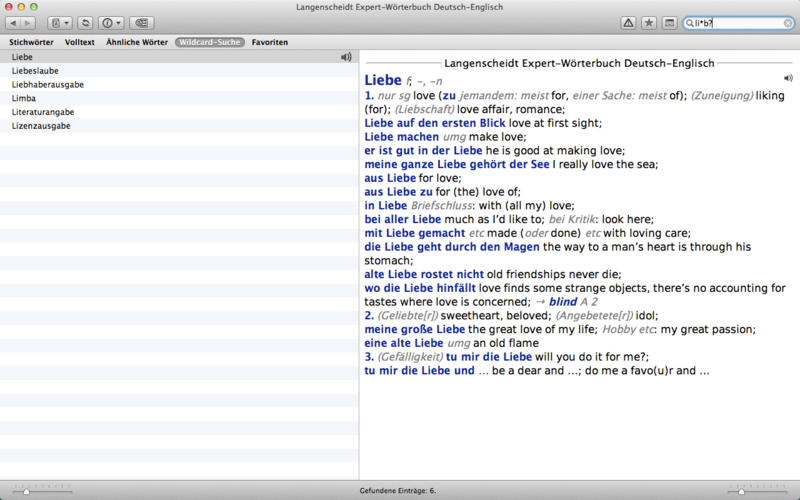The width and height of the screenshot is (800, 500).
Task: Open the Favoriten tab
Action: pos(270,42)
